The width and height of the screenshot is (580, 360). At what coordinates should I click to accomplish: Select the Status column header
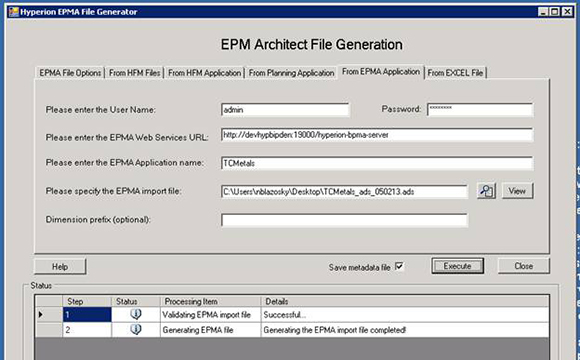pos(136,301)
